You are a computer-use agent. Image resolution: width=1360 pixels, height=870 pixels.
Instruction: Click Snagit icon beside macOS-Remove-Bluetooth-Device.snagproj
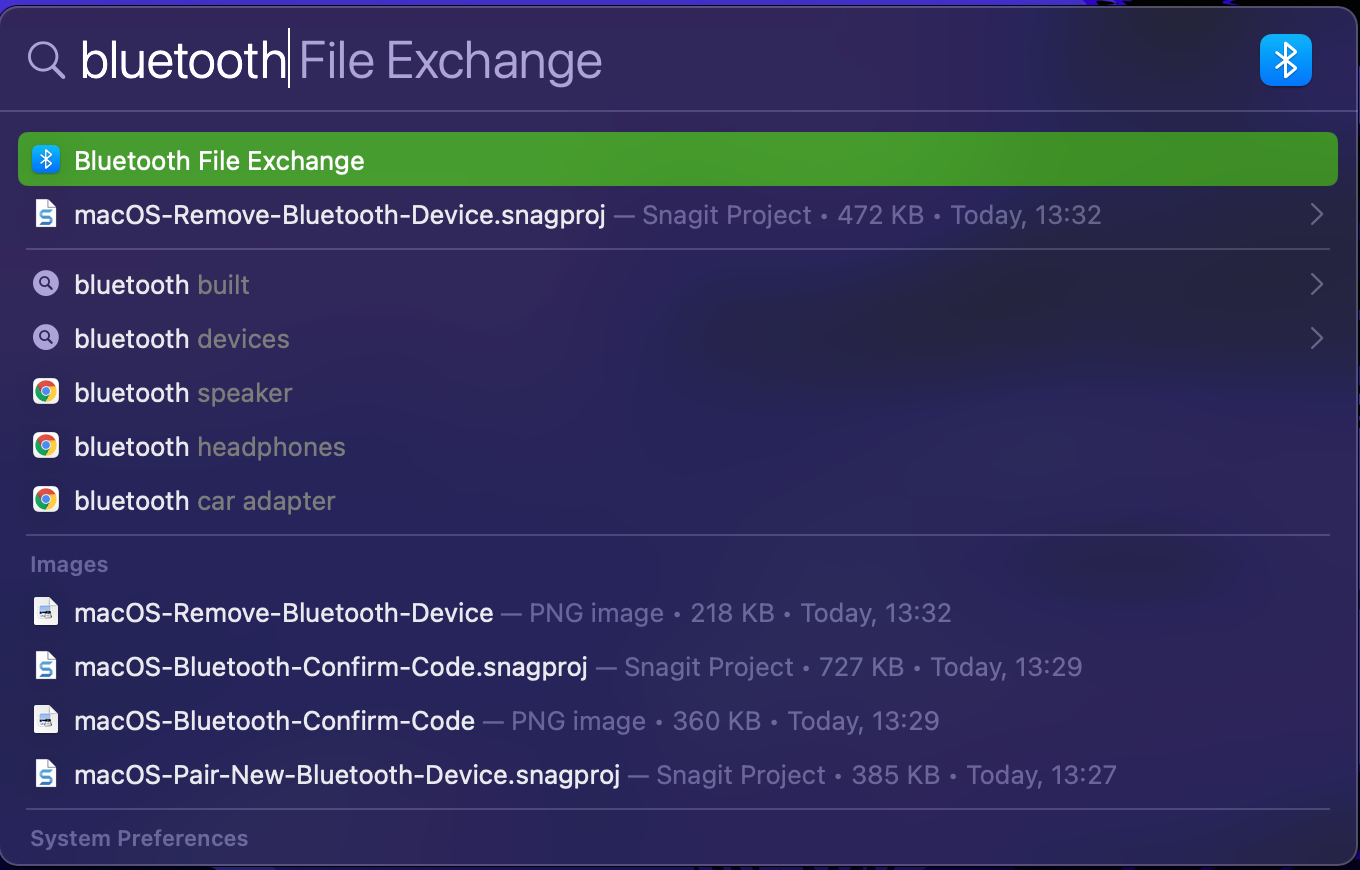[x=46, y=213]
